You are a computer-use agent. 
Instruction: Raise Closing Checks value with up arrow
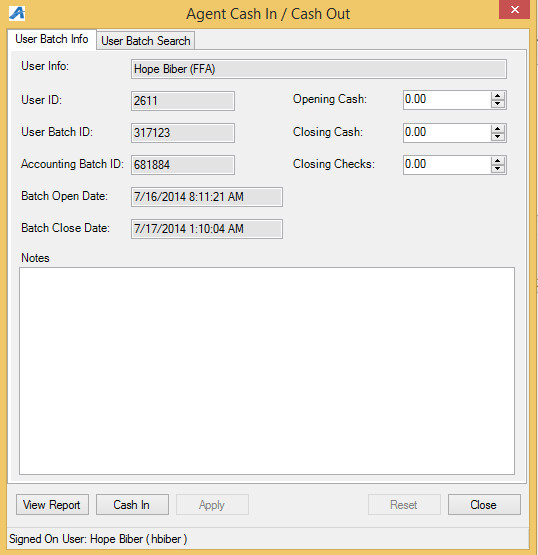pyautogui.click(x=498, y=161)
